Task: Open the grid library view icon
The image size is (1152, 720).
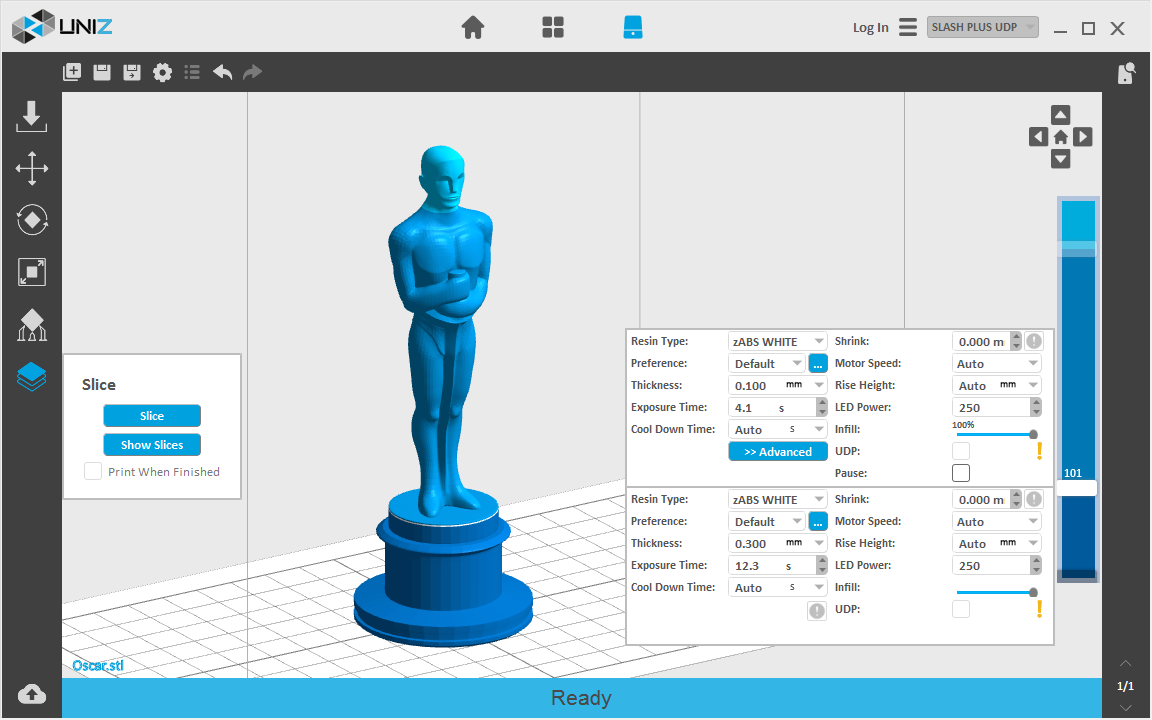Action: pos(552,28)
